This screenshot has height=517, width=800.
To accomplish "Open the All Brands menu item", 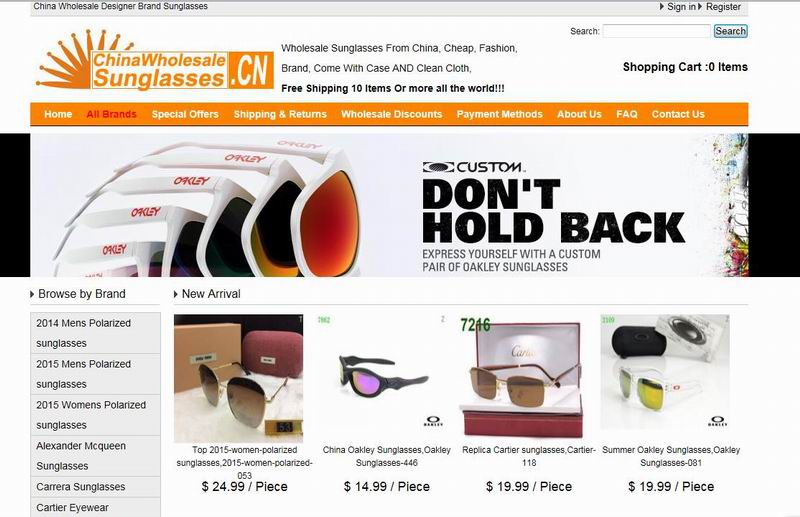I will click(112, 114).
